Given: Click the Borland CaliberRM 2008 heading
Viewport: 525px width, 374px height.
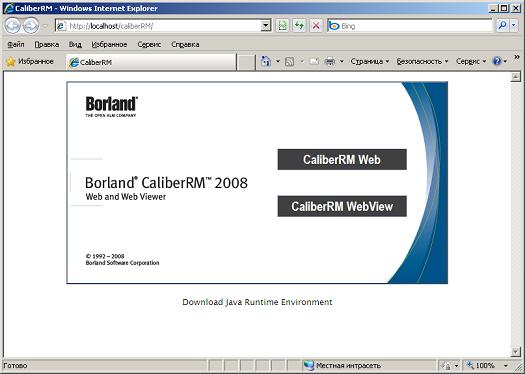Looking at the screenshot, I should tap(166, 183).
